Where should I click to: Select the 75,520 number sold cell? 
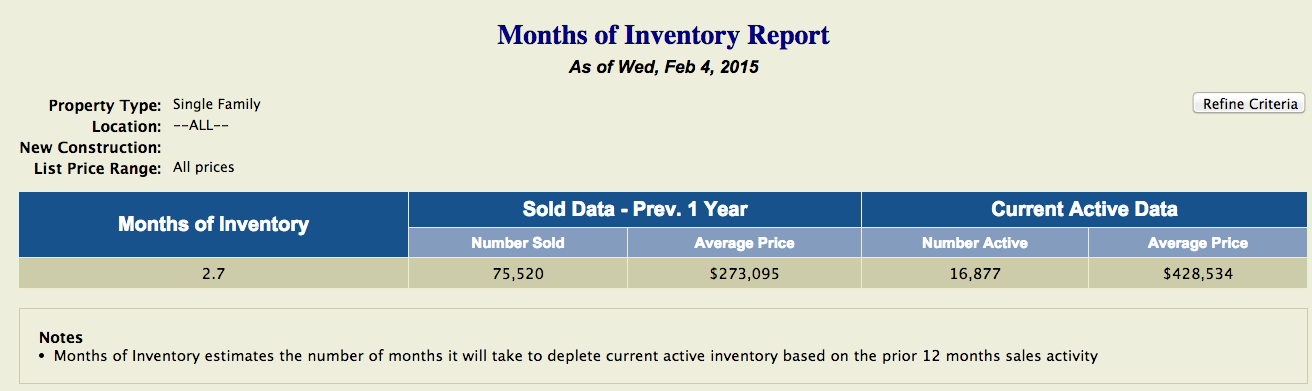[518, 273]
